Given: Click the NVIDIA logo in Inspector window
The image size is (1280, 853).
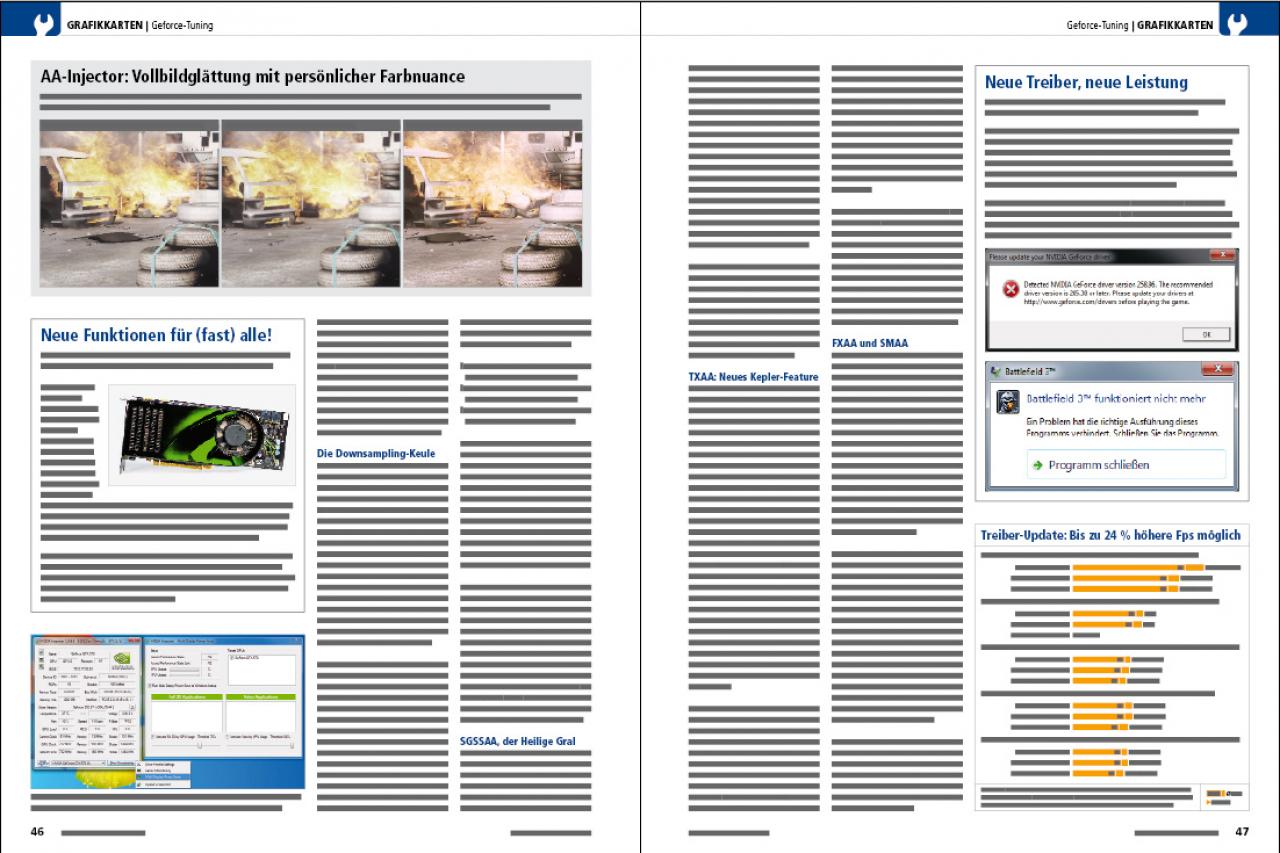Looking at the screenshot, I should pyautogui.click(x=123, y=660).
